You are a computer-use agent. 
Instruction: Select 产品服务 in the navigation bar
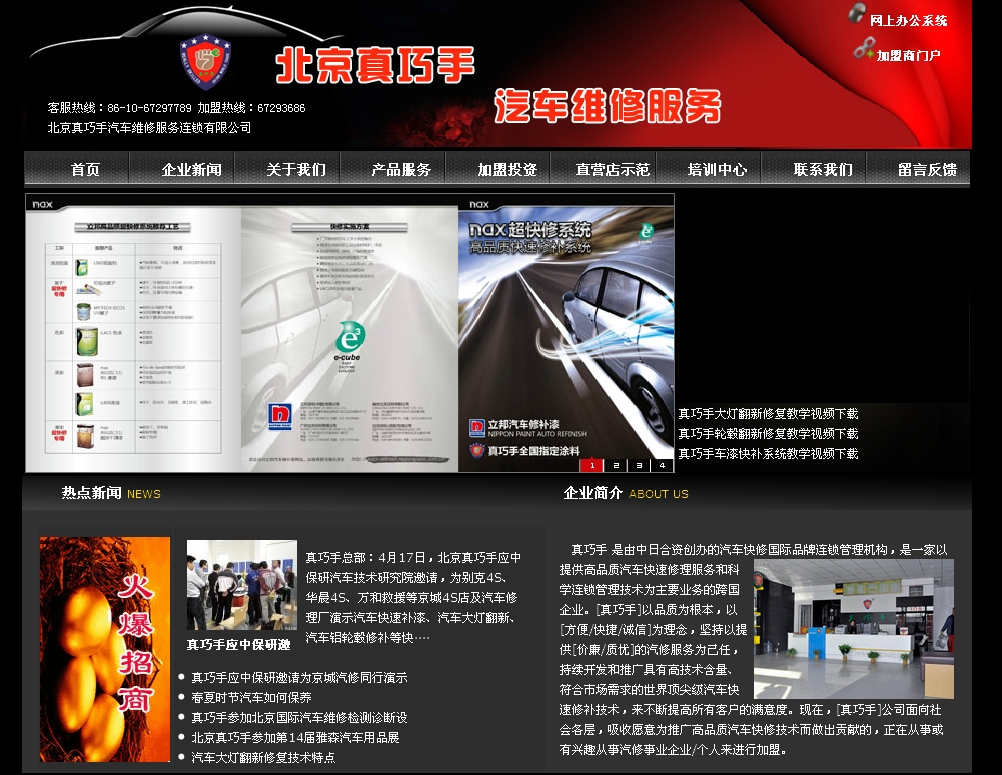[401, 169]
